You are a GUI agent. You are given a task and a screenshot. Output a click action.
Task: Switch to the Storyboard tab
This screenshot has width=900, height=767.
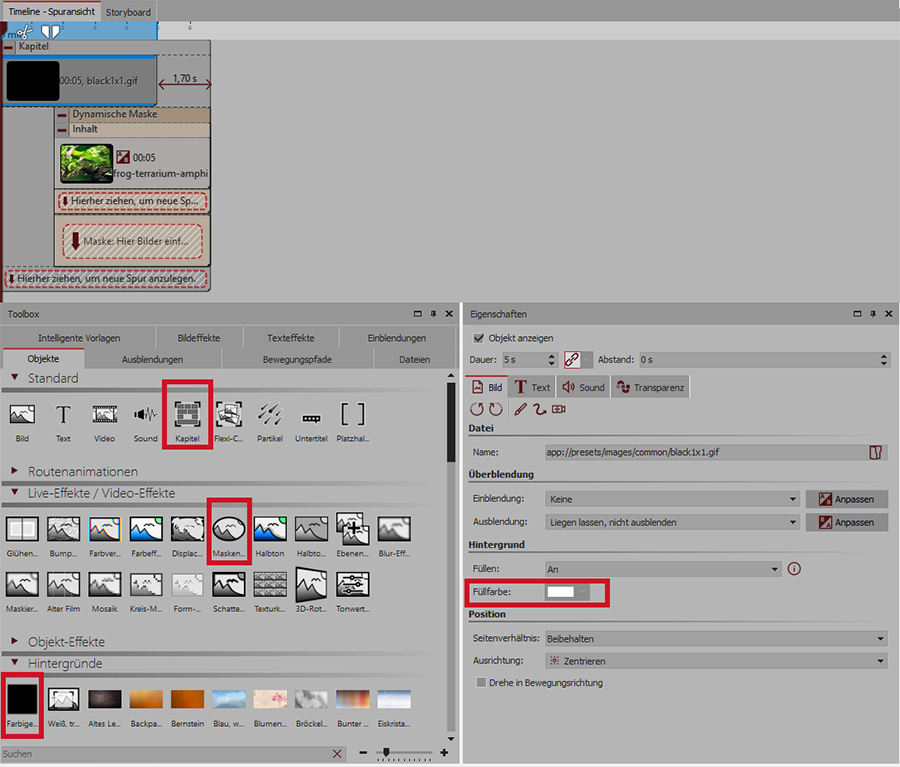(x=129, y=12)
